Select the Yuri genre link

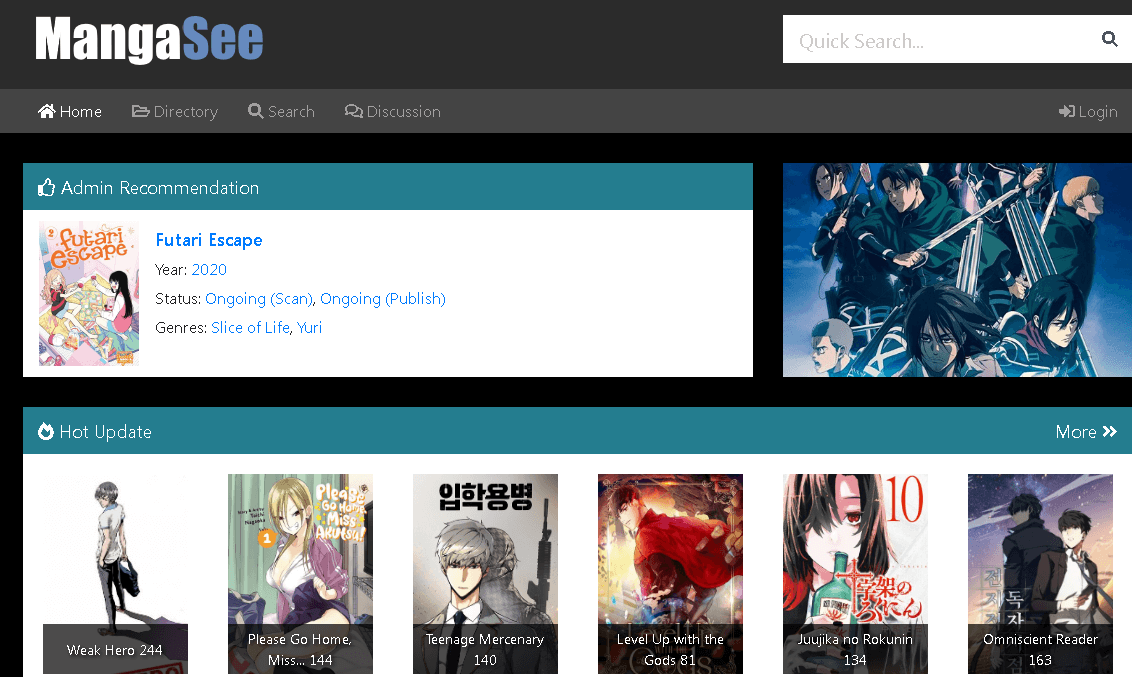point(310,328)
